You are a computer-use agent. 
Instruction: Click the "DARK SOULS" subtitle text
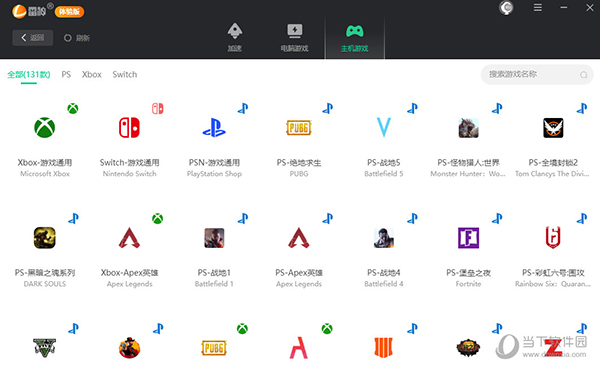[x=45, y=284]
